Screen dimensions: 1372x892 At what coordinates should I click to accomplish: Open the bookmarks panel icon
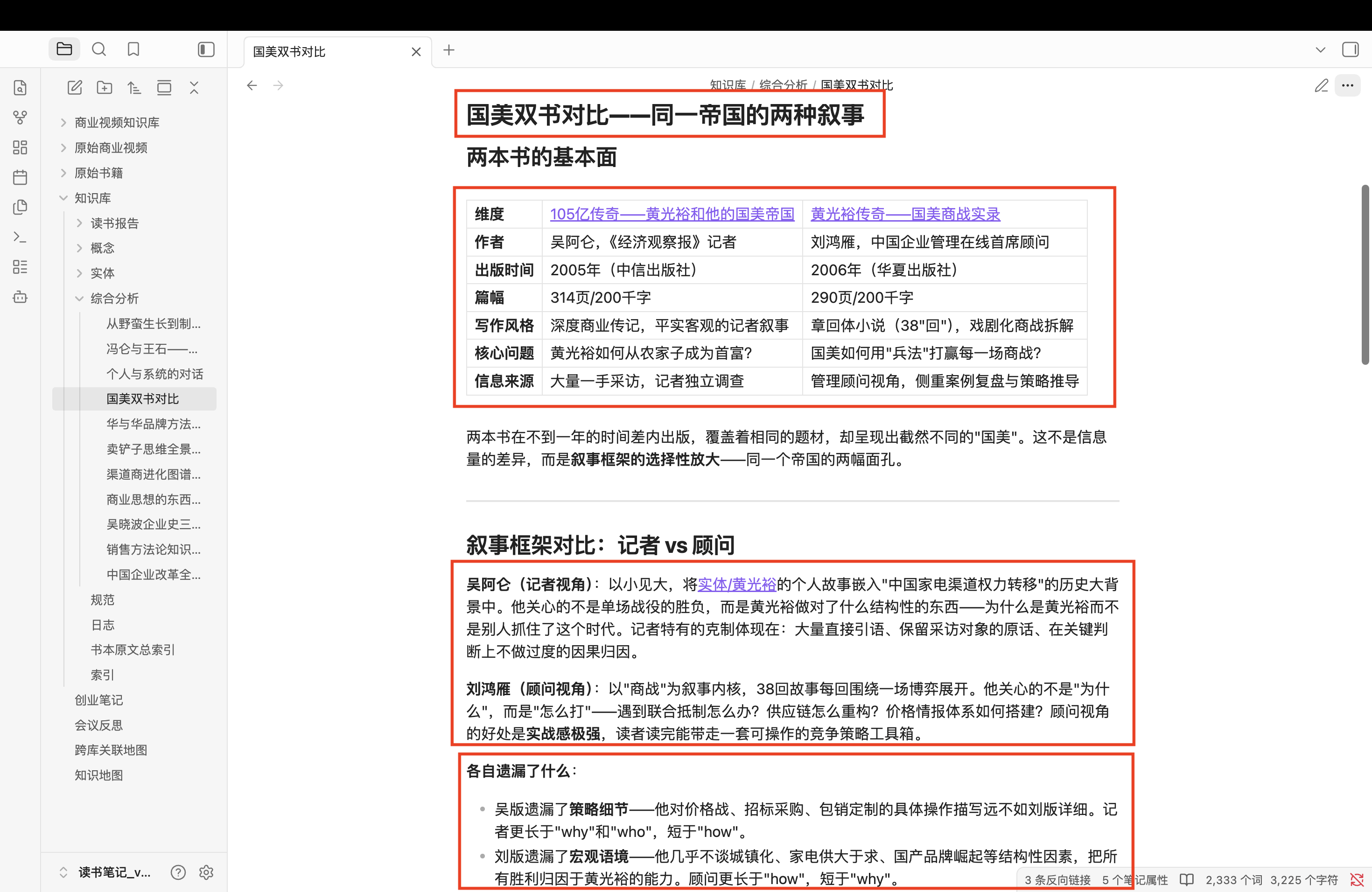tap(133, 49)
